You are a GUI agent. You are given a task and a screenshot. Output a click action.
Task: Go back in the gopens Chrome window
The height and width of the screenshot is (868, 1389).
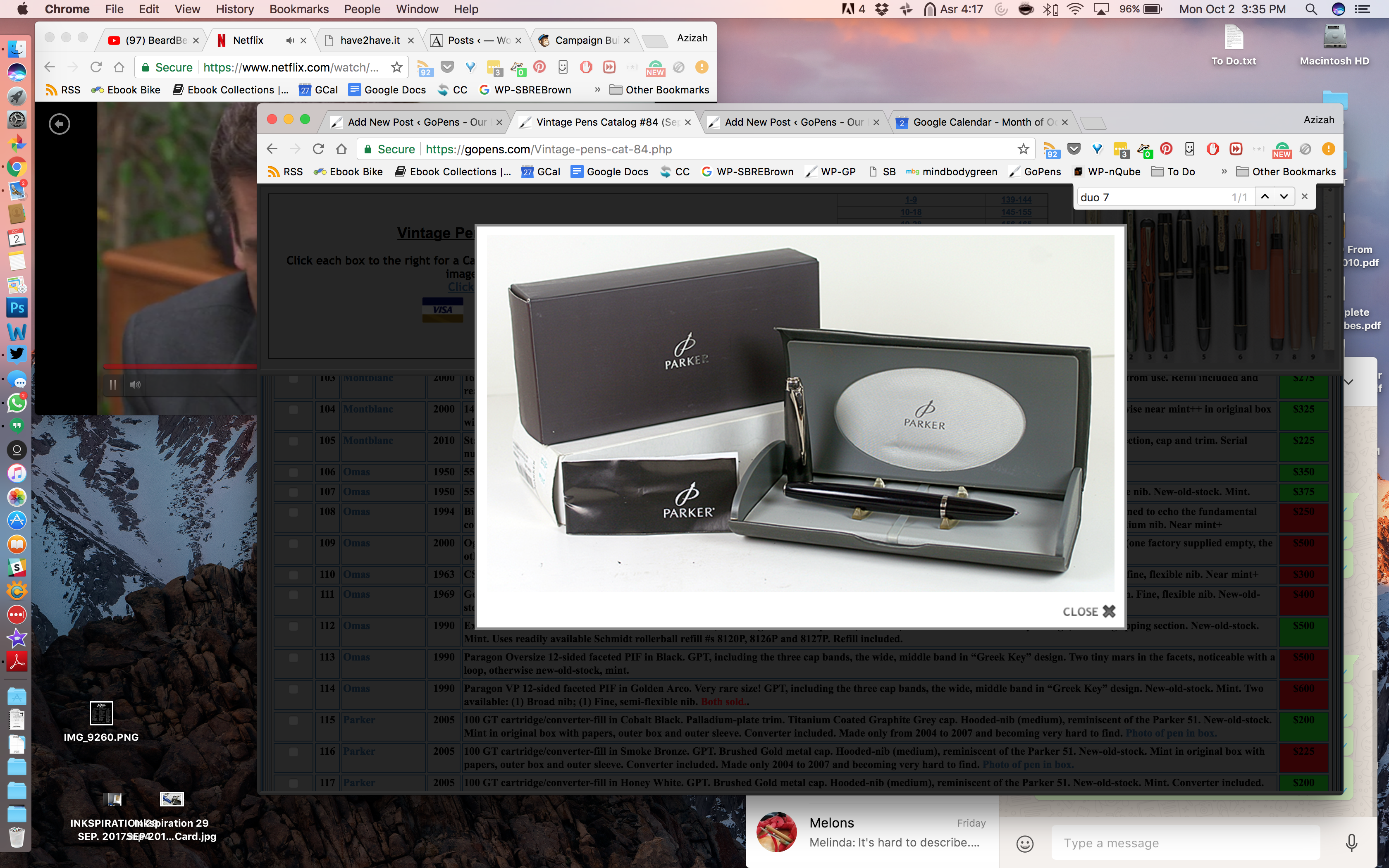tap(272, 149)
